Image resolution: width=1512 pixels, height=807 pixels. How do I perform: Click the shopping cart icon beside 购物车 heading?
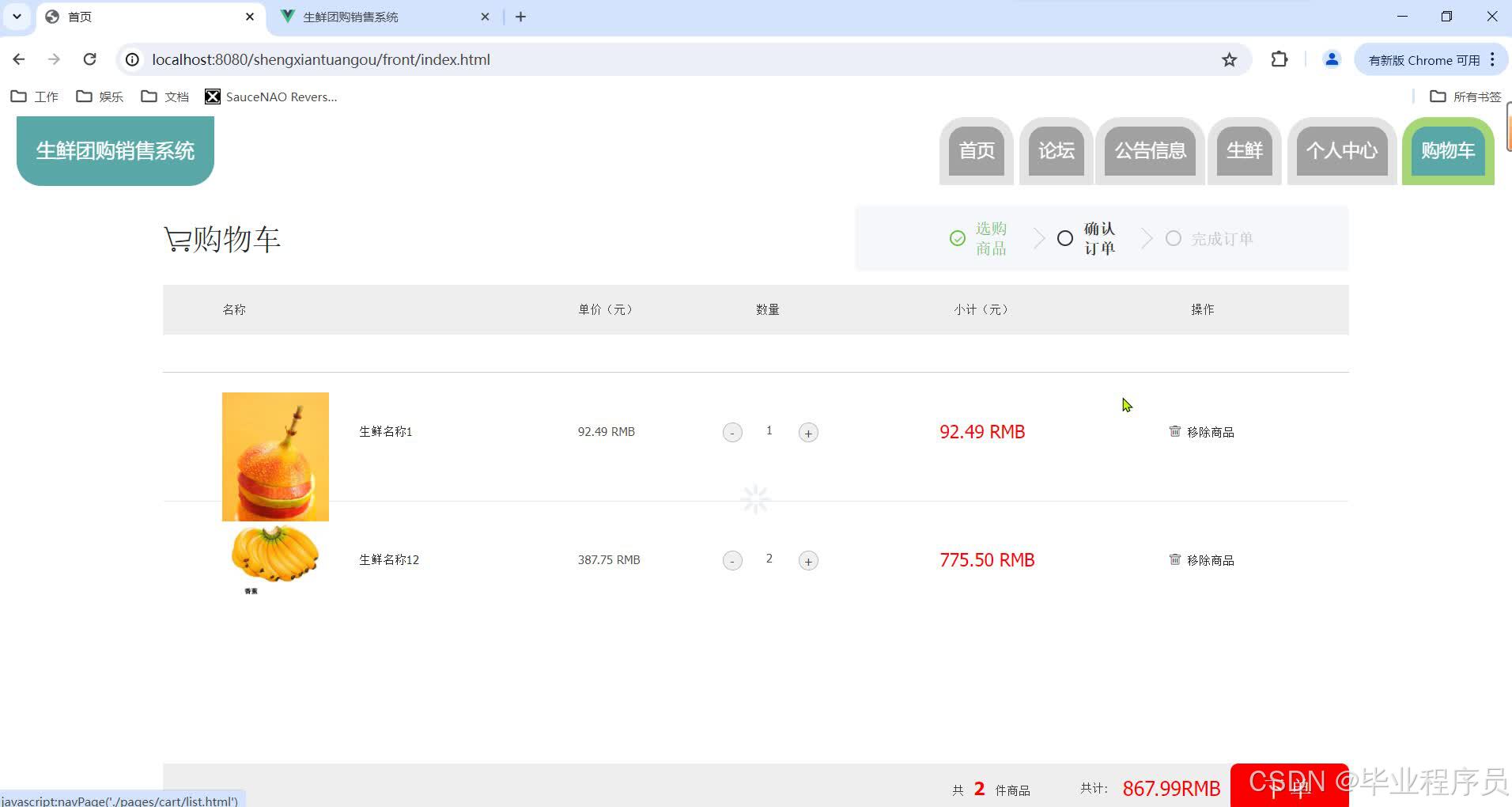177,239
